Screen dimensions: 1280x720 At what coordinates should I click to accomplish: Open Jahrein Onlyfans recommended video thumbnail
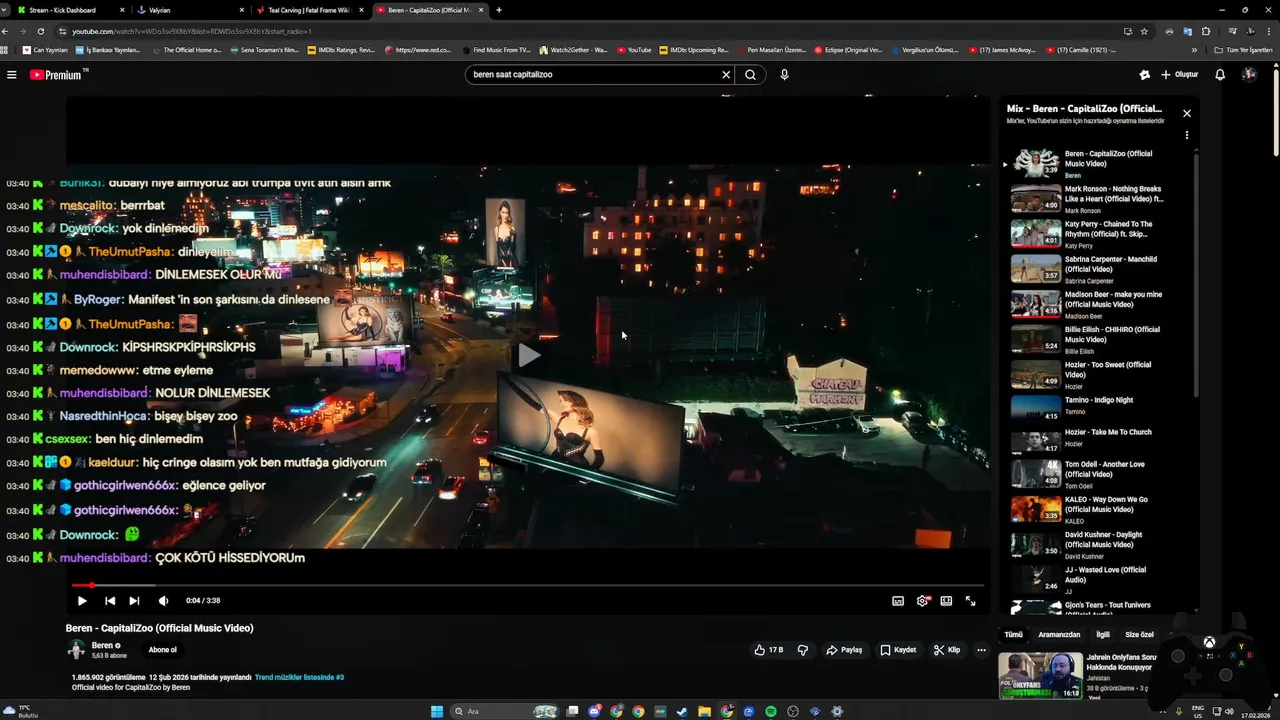click(1039, 676)
